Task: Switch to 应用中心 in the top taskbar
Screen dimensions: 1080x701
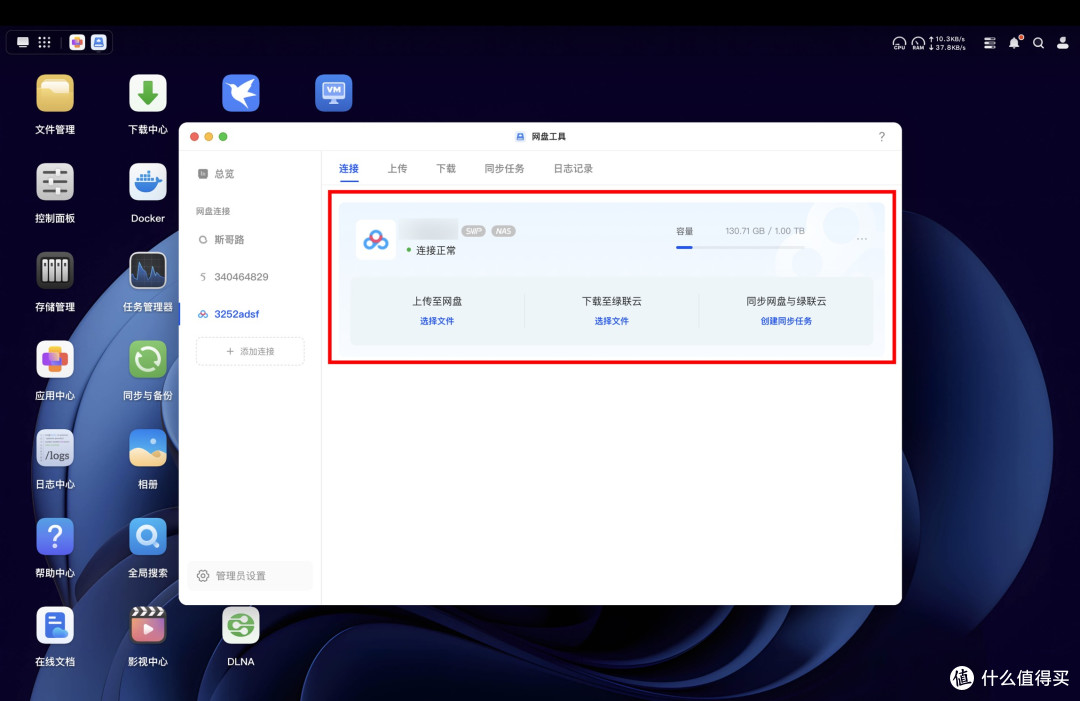Action: 77,43
